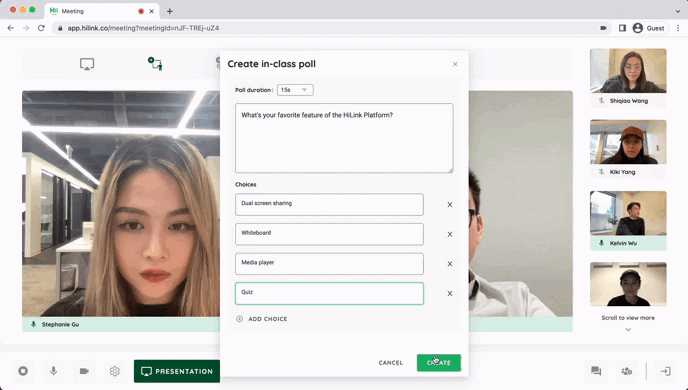Click Kiki Yang's muted mic icon

tap(601, 172)
